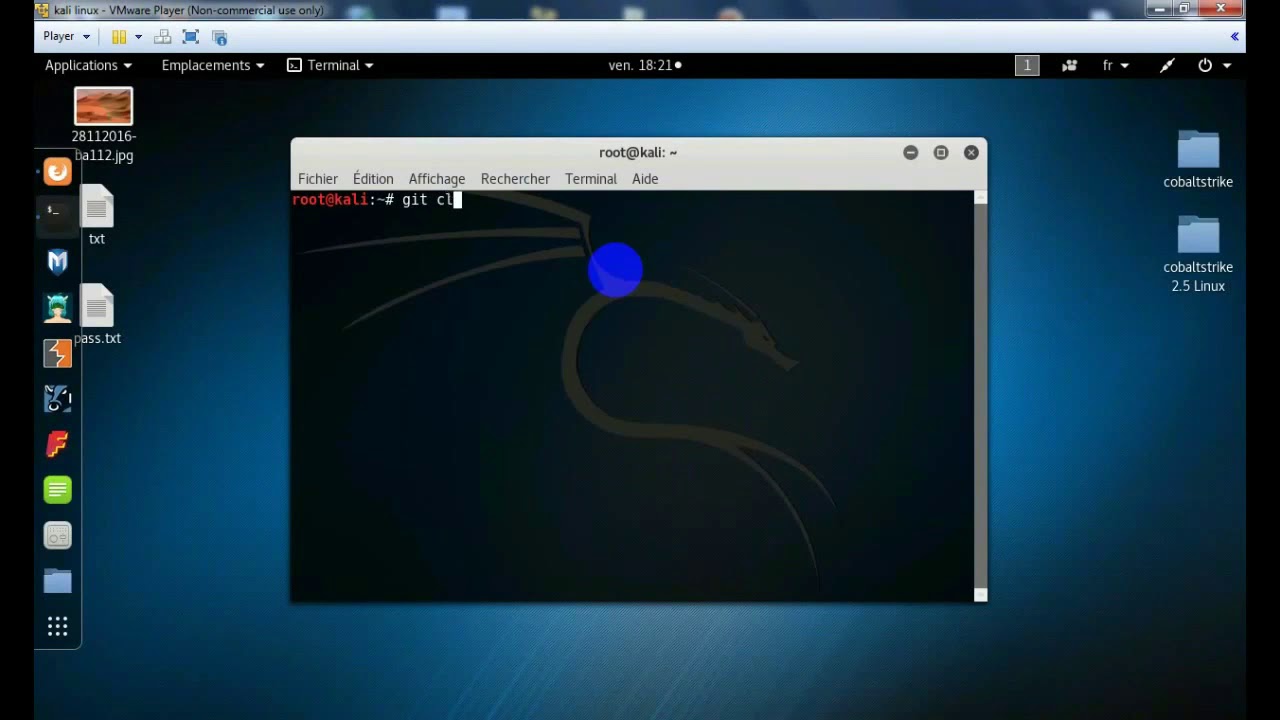
Task: Open Iceweasel browser from the dock
Action: point(58,172)
